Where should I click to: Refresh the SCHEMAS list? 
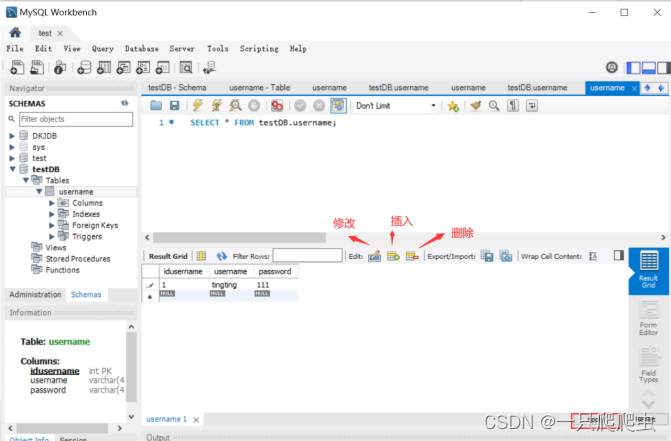click(x=125, y=103)
